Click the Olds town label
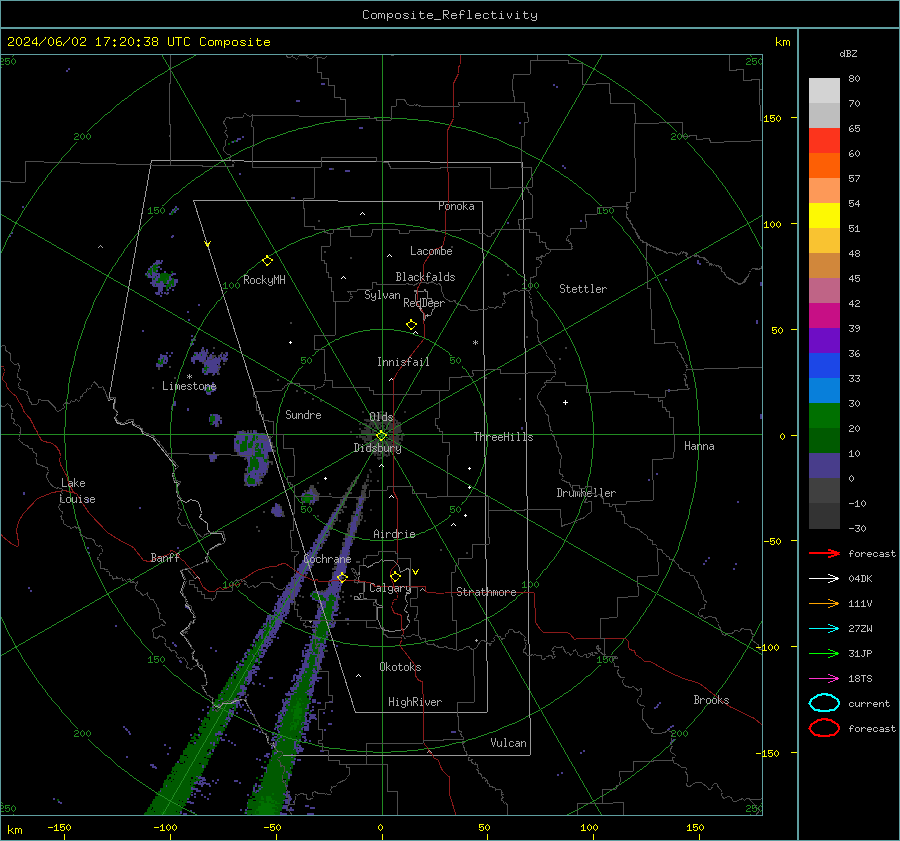The height and width of the screenshot is (841, 900). 381,417
